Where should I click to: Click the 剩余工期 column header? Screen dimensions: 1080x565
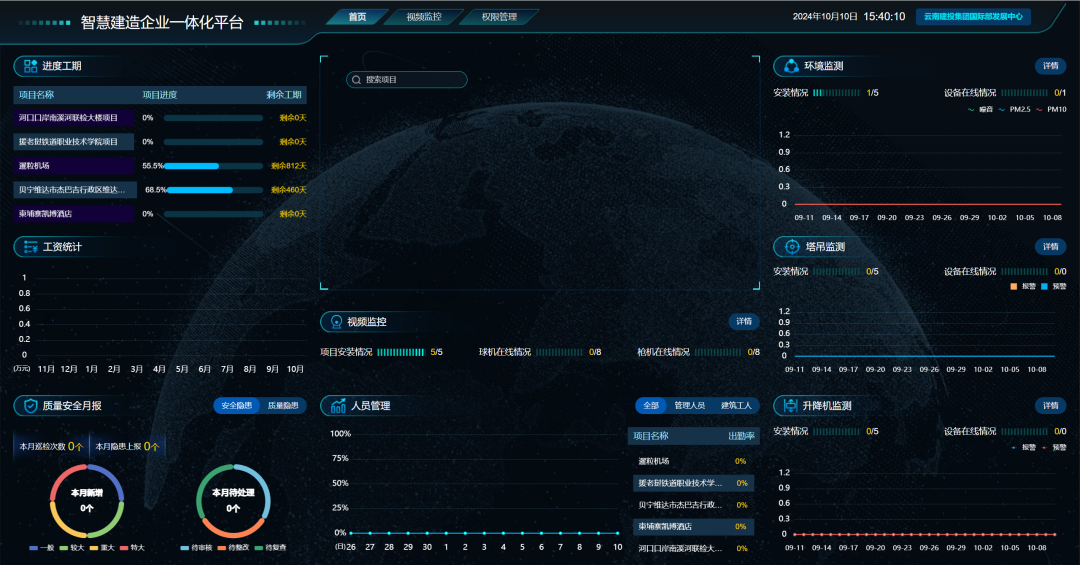tap(284, 95)
